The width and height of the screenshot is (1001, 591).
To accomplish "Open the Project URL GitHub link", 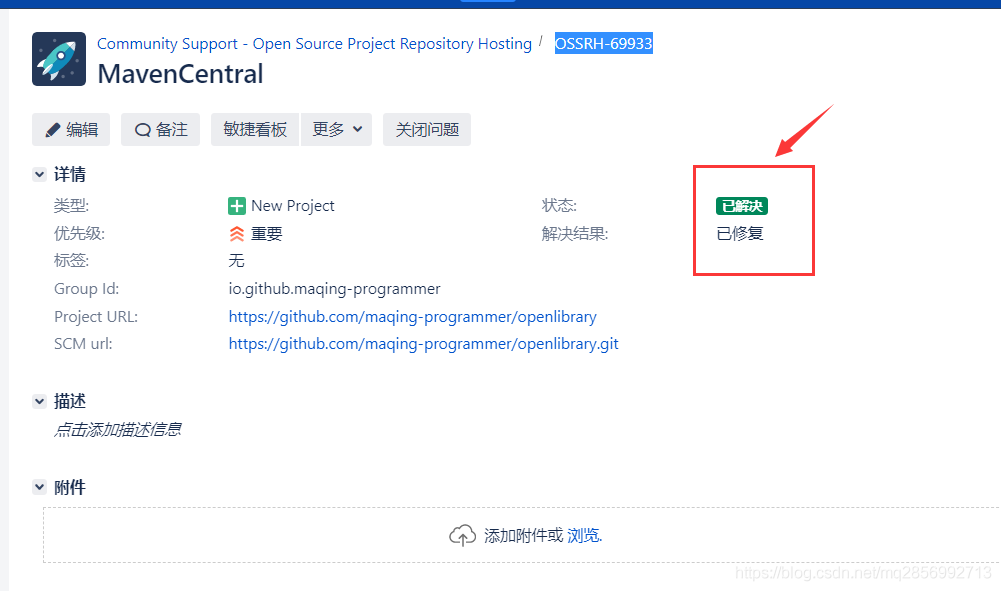I will point(412,317).
